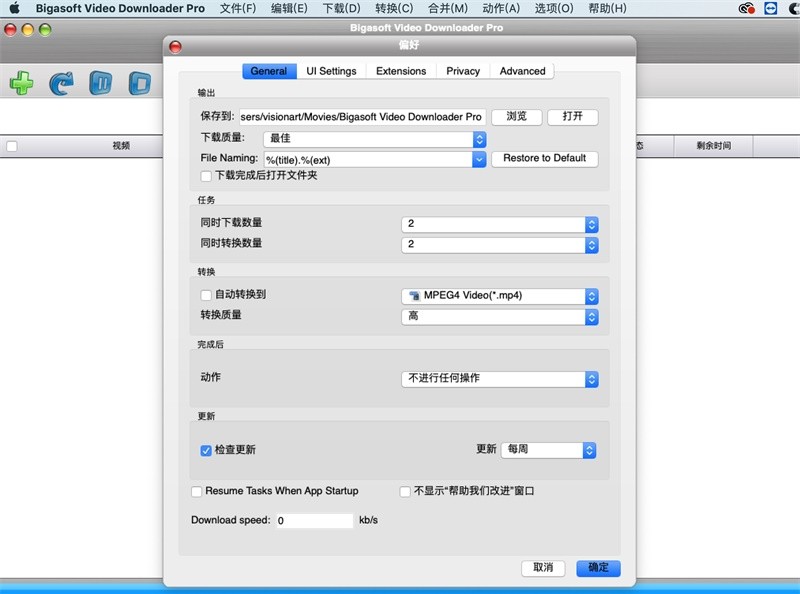
Task: Open the 选项(O) menu
Action: 554,8
